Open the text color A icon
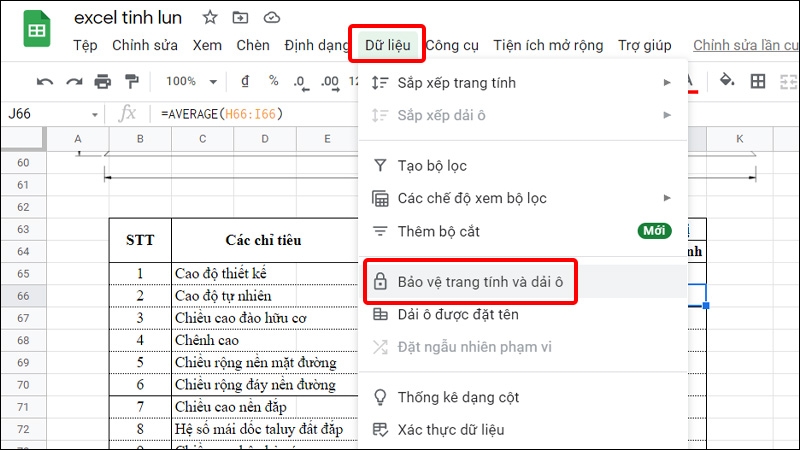 pos(692,83)
